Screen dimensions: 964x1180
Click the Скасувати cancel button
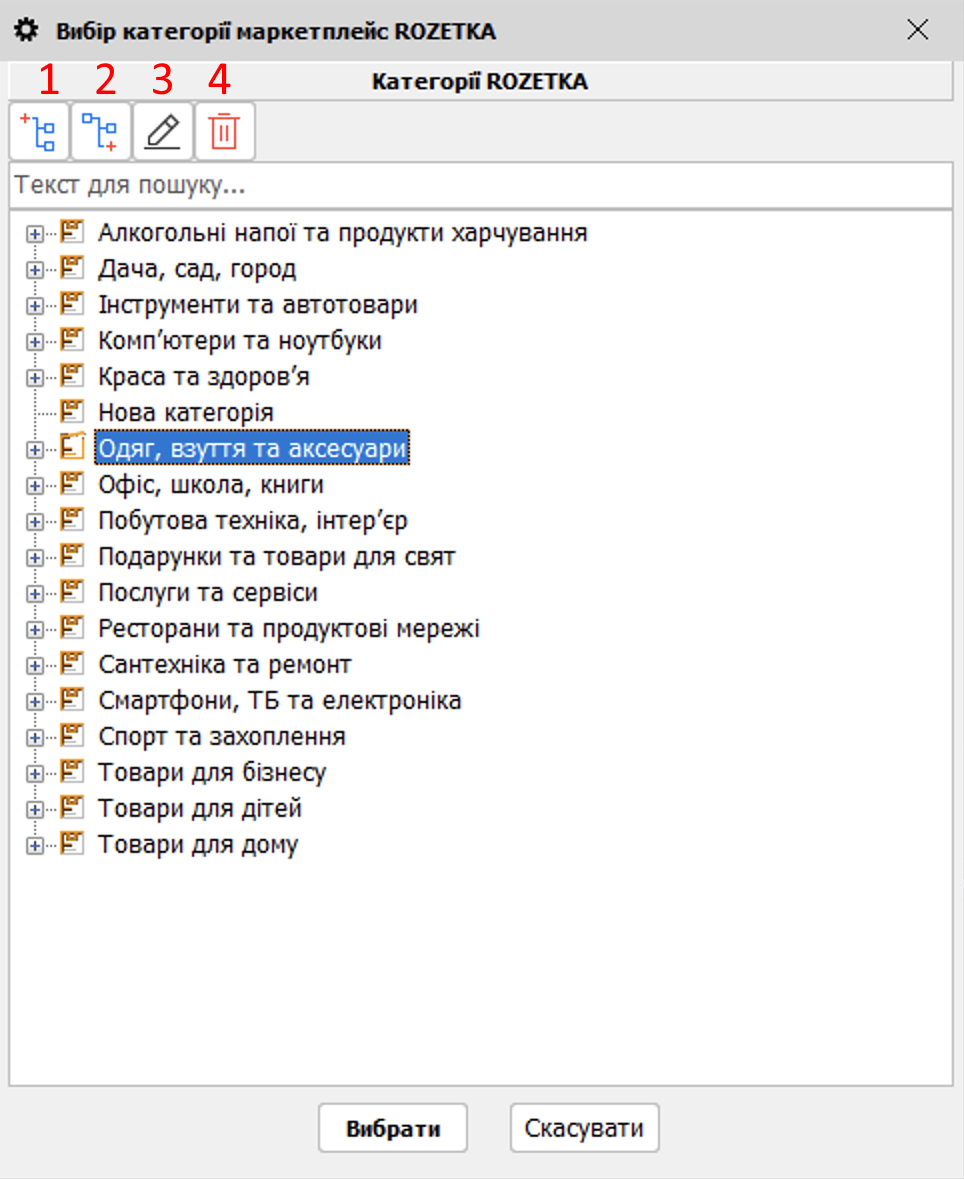click(x=585, y=1128)
